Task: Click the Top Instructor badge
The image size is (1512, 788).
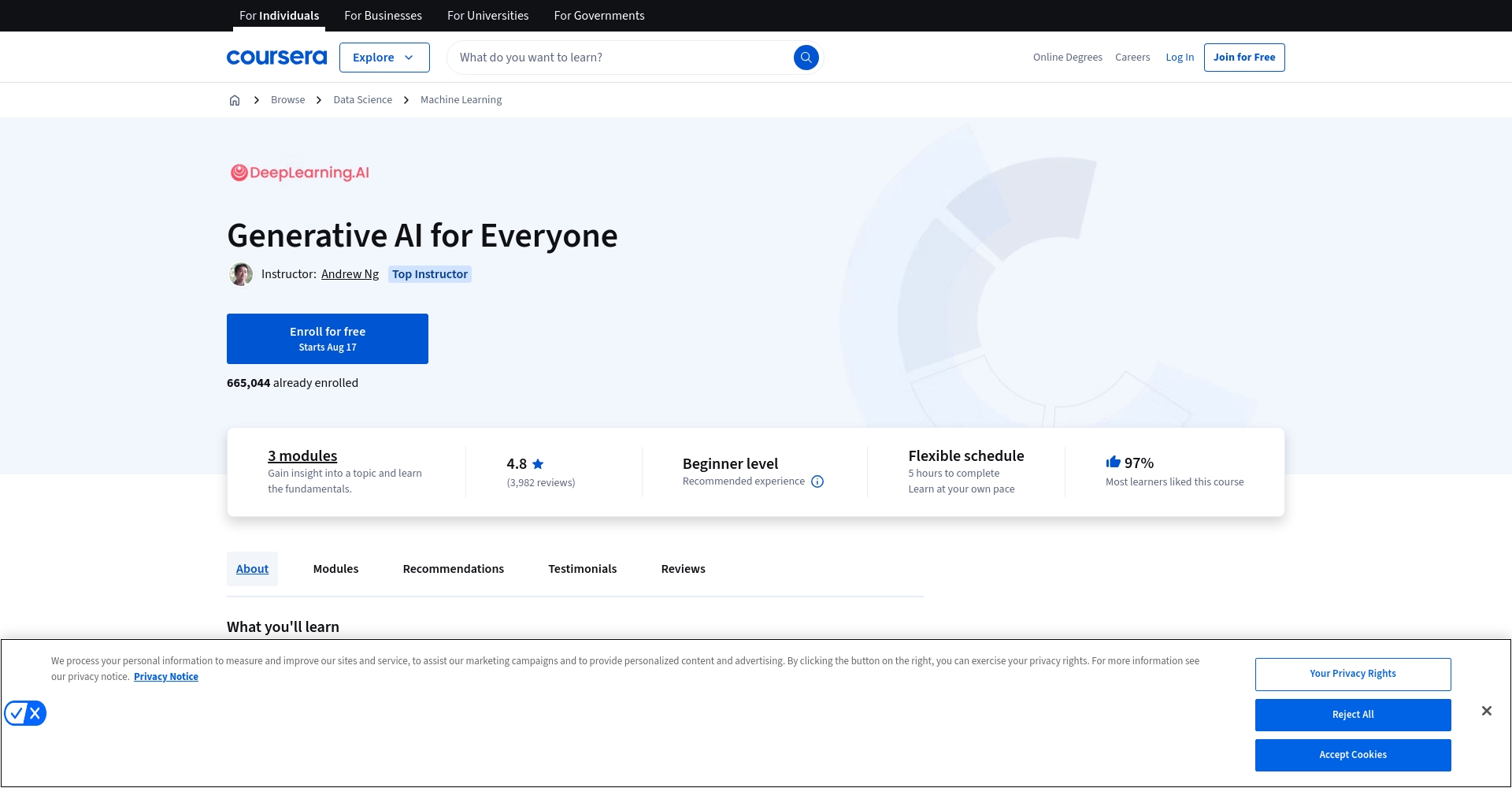Action: point(430,274)
